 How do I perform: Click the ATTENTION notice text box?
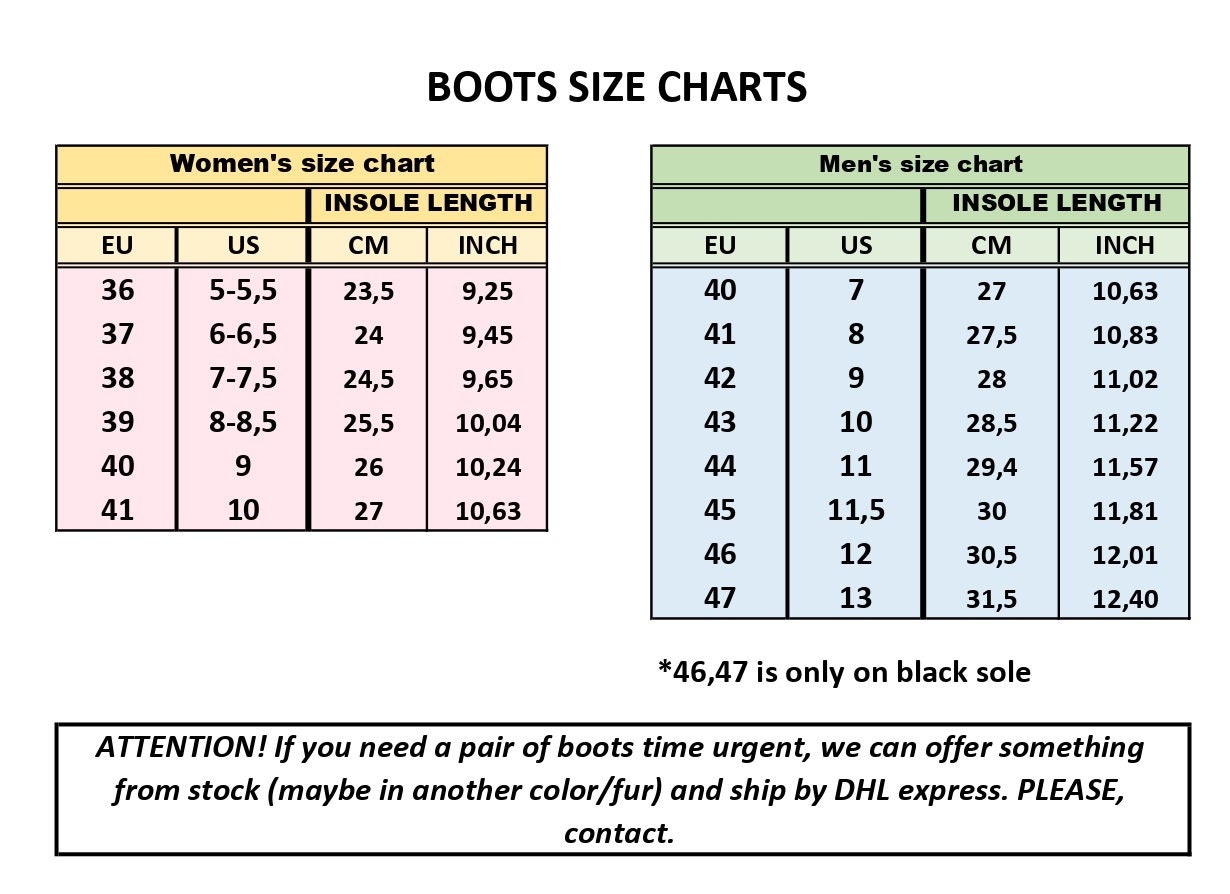(623, 789)
